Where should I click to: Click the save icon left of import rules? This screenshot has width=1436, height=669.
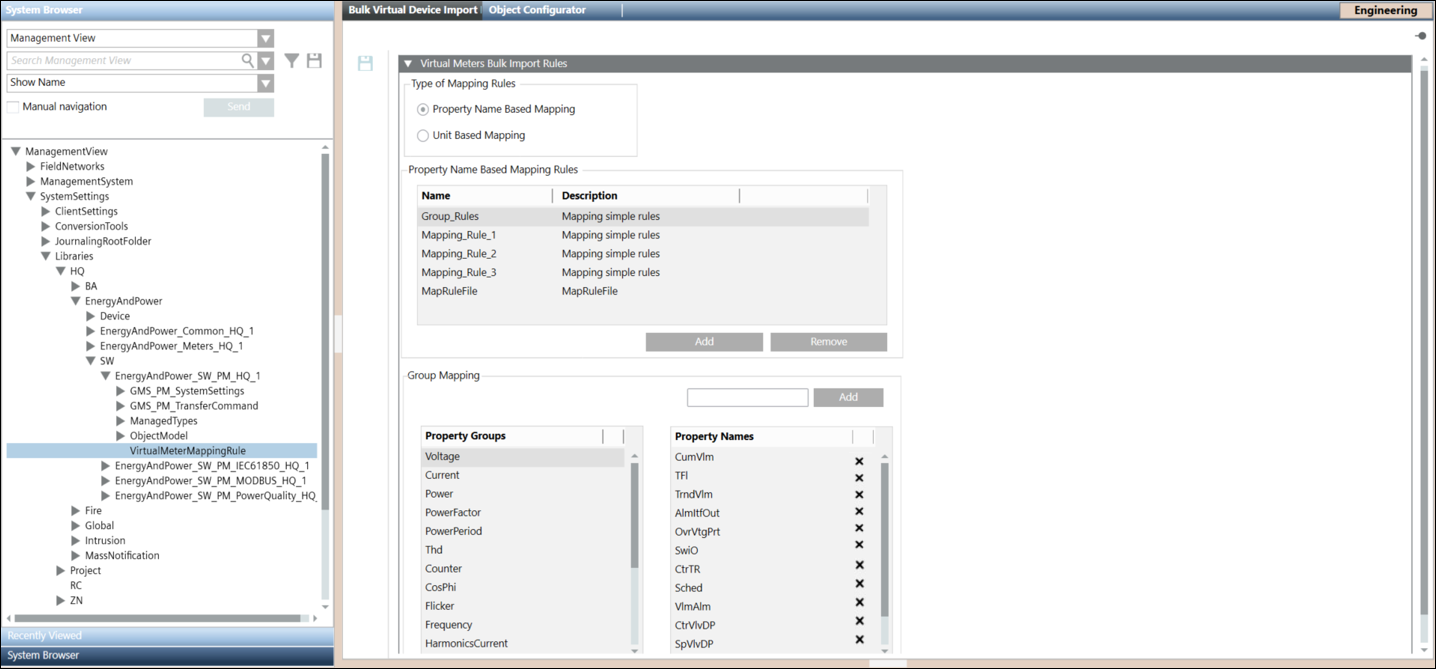(x=365, y=64)
